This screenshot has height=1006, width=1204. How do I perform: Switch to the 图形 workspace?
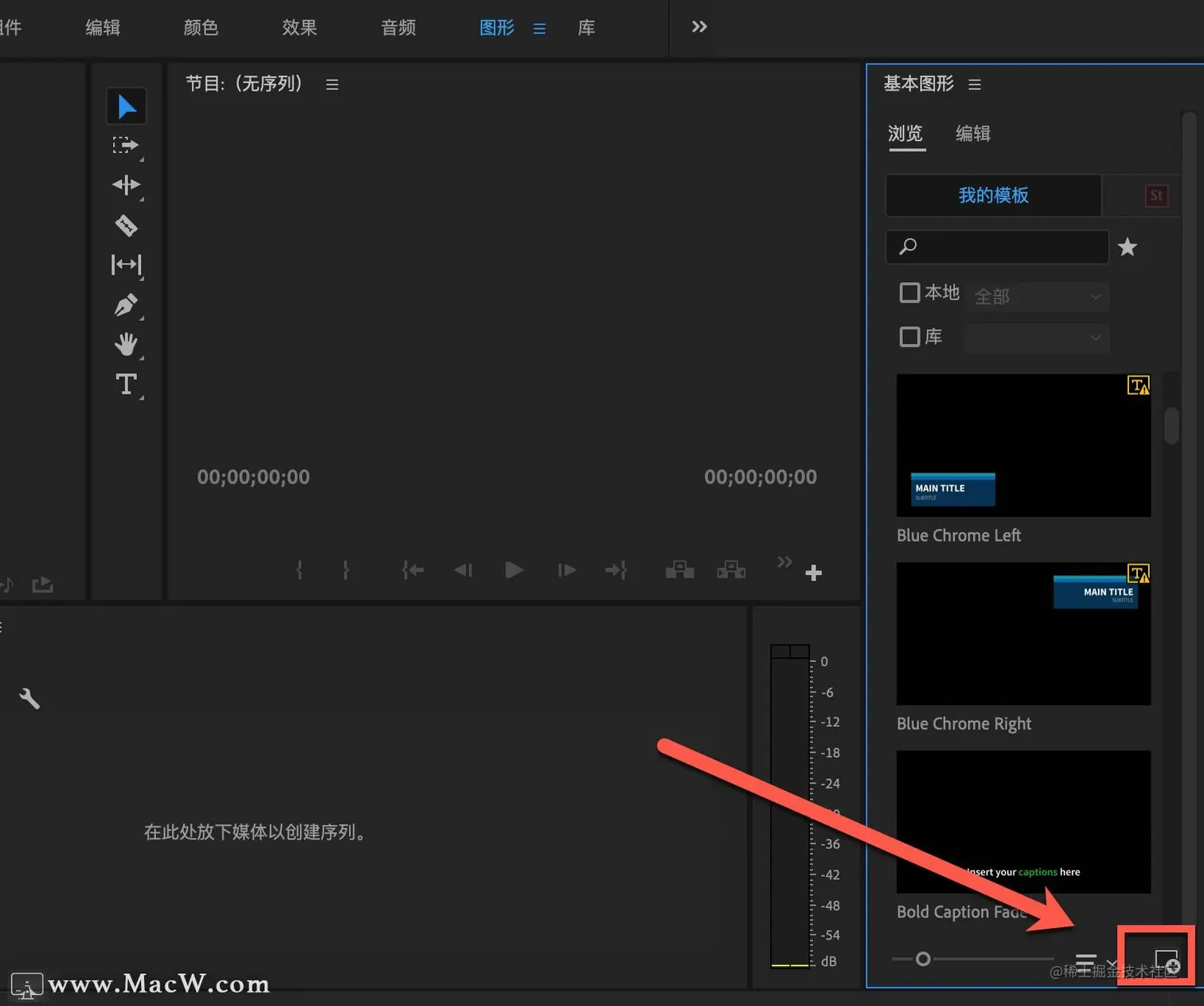point(497,28)
